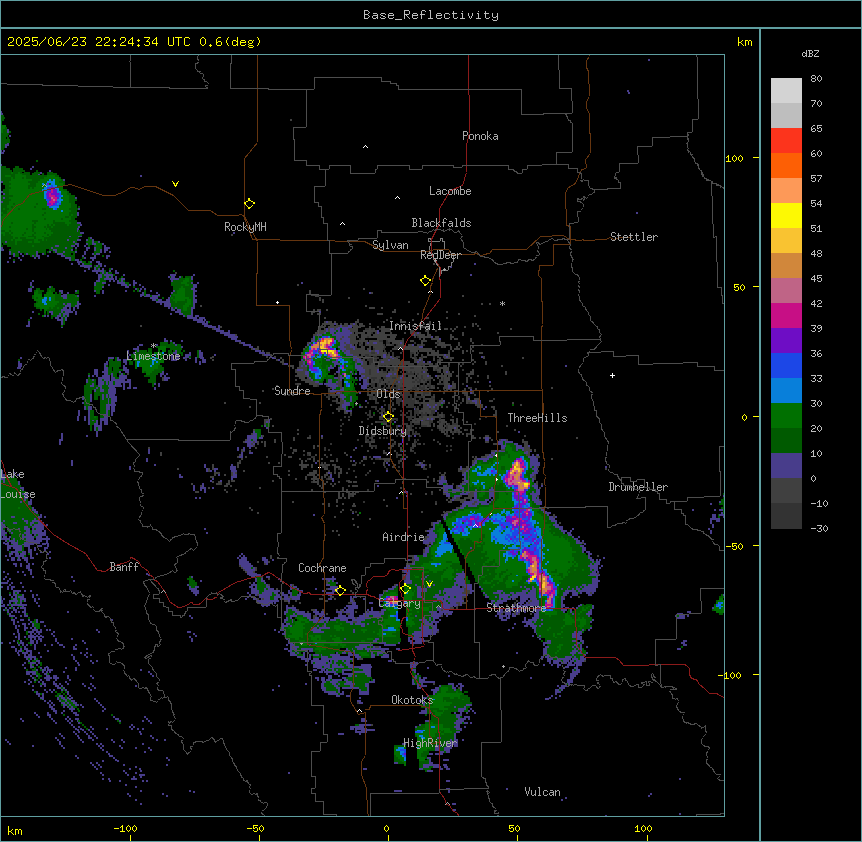Select the yellow diamond marker below RedDeer
The width and height of the screenshot is (862, 842).
425,281
